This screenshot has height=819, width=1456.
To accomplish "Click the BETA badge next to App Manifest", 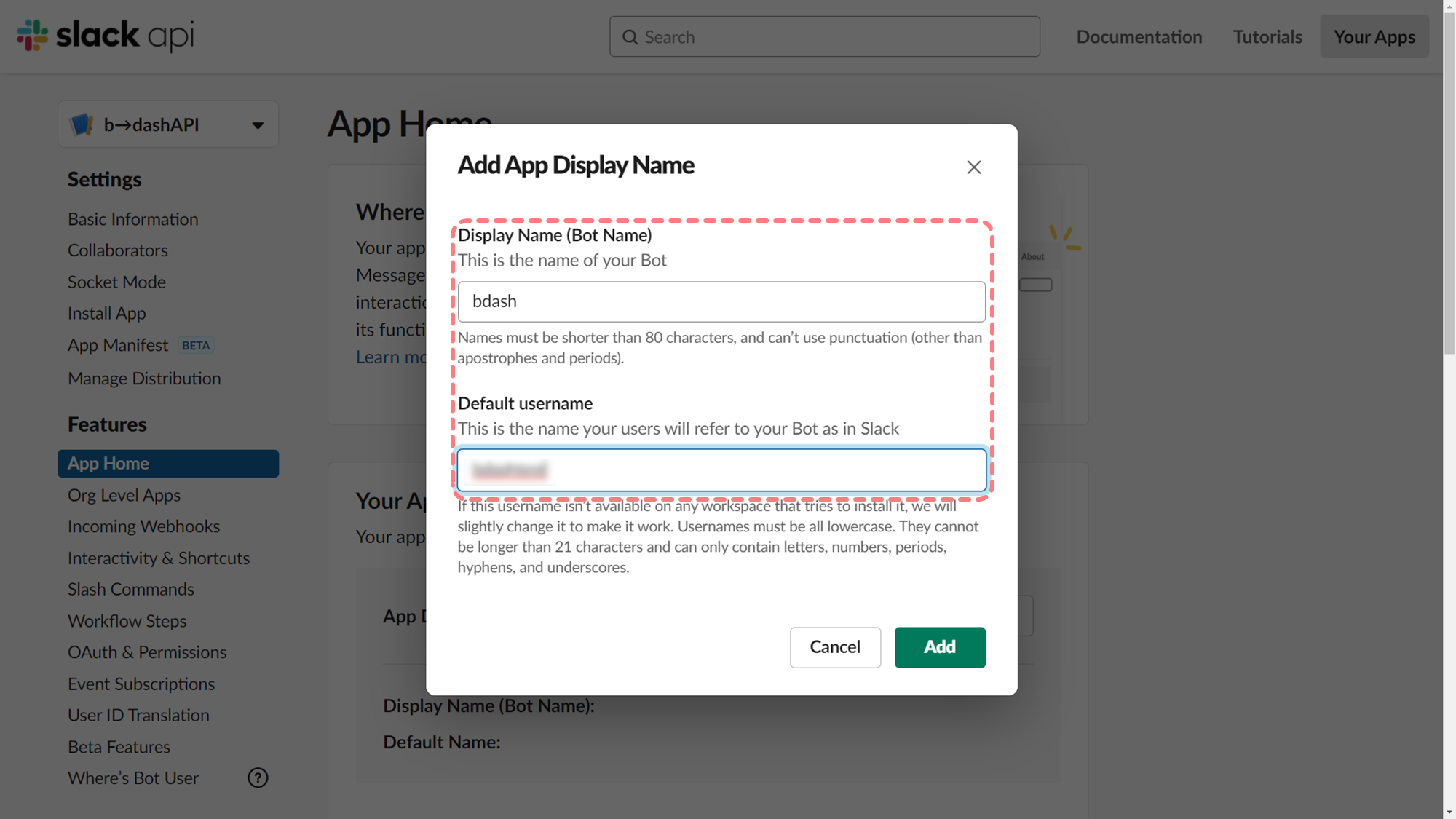I will [x=196, y=346].
